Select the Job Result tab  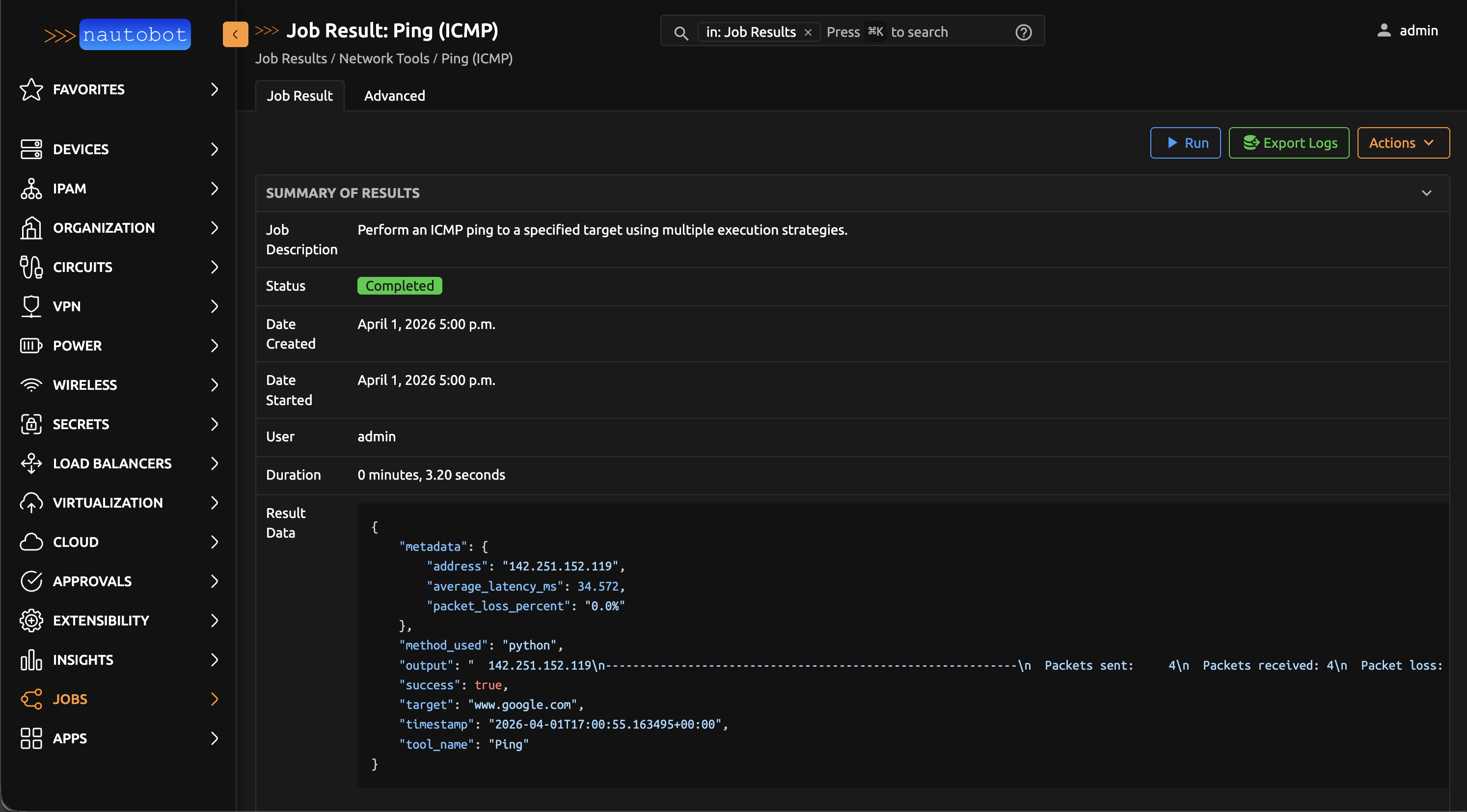(x=299, y=96)
